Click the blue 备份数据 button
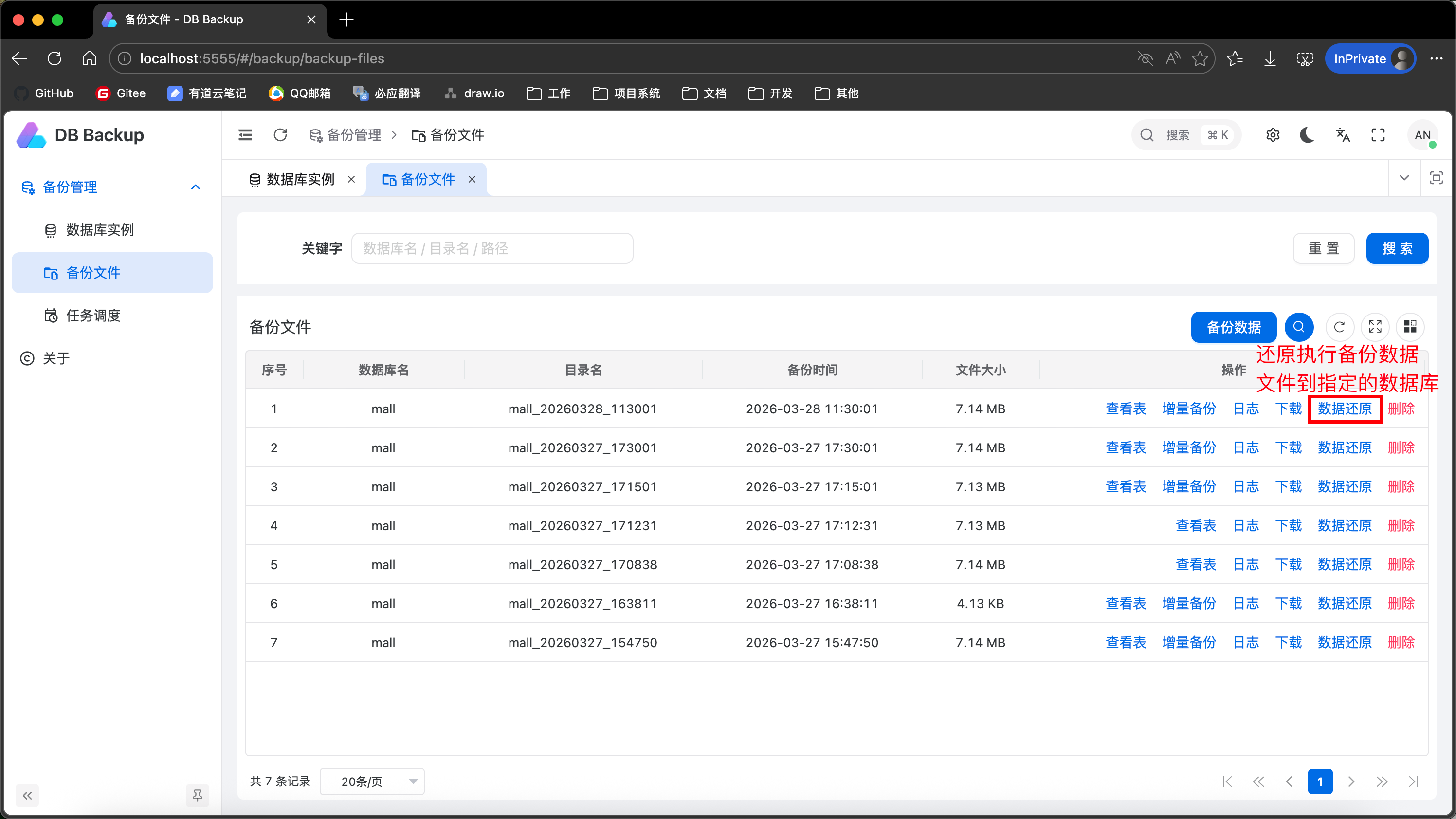Viewport: 1456px width, 819px height. pyautogui.click(x=1233, y=327)
